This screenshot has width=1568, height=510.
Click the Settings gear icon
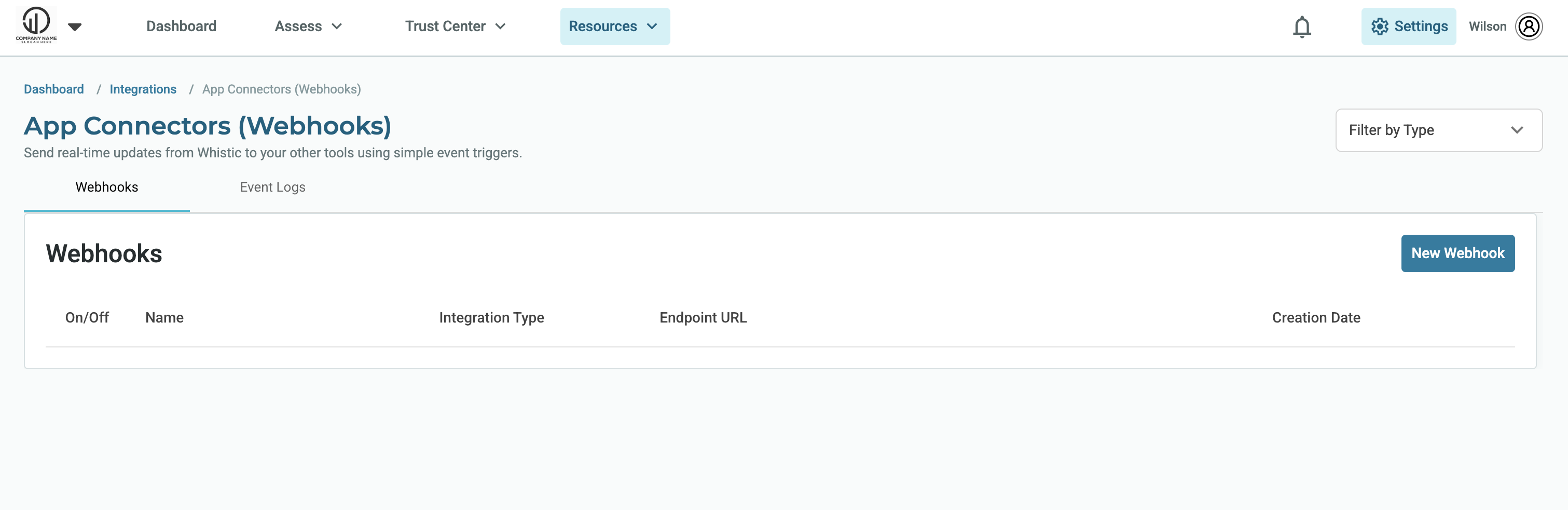point(1379,26)
